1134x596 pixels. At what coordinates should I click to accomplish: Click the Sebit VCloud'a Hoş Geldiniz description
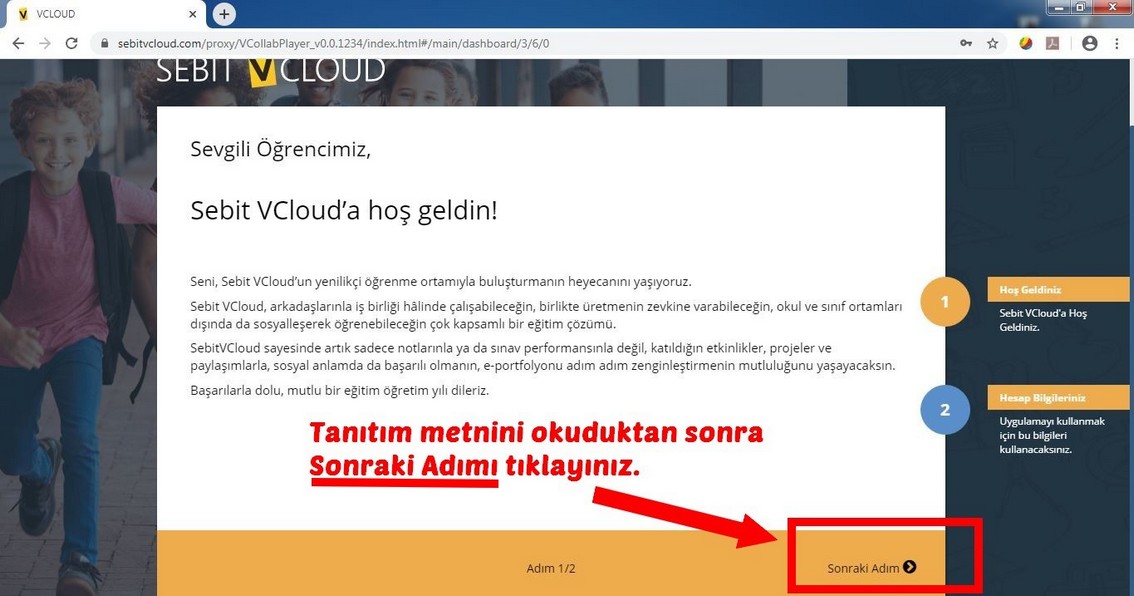[1043, 320]
